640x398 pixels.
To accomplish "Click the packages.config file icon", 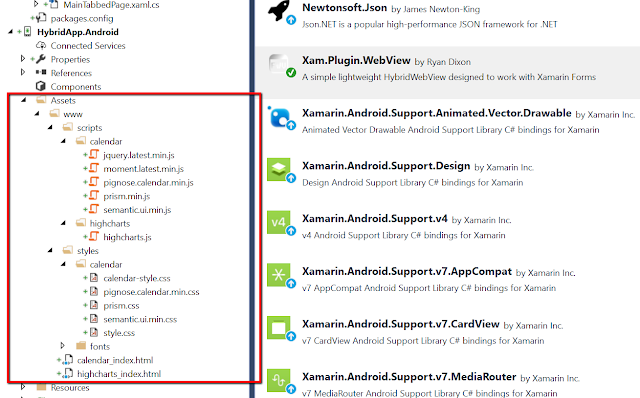I will 41,18.
